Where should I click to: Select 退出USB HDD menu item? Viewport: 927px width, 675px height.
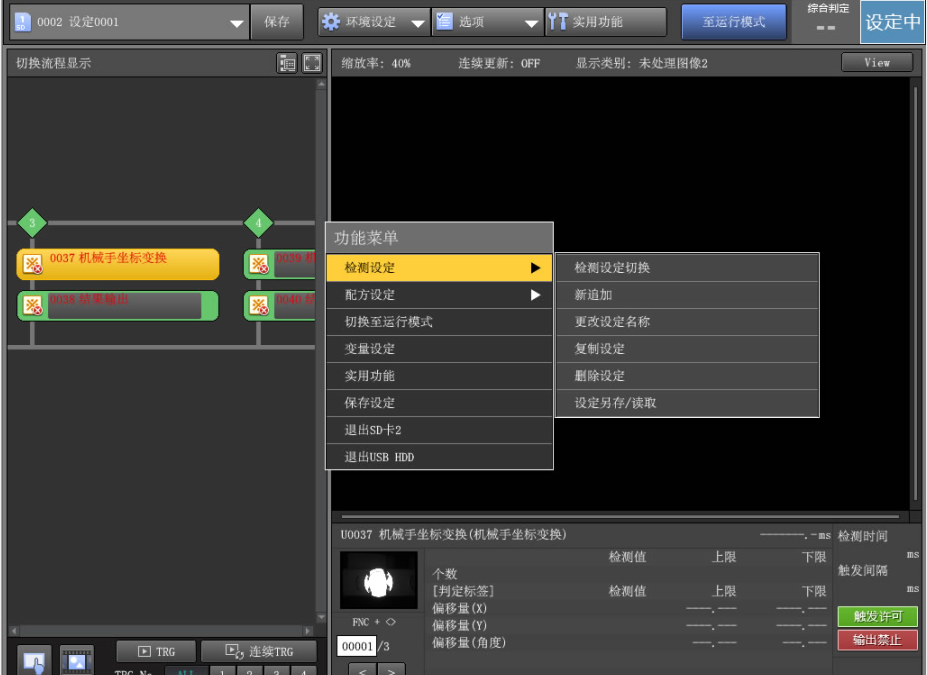pyautogui.click(x=439, y=457)
